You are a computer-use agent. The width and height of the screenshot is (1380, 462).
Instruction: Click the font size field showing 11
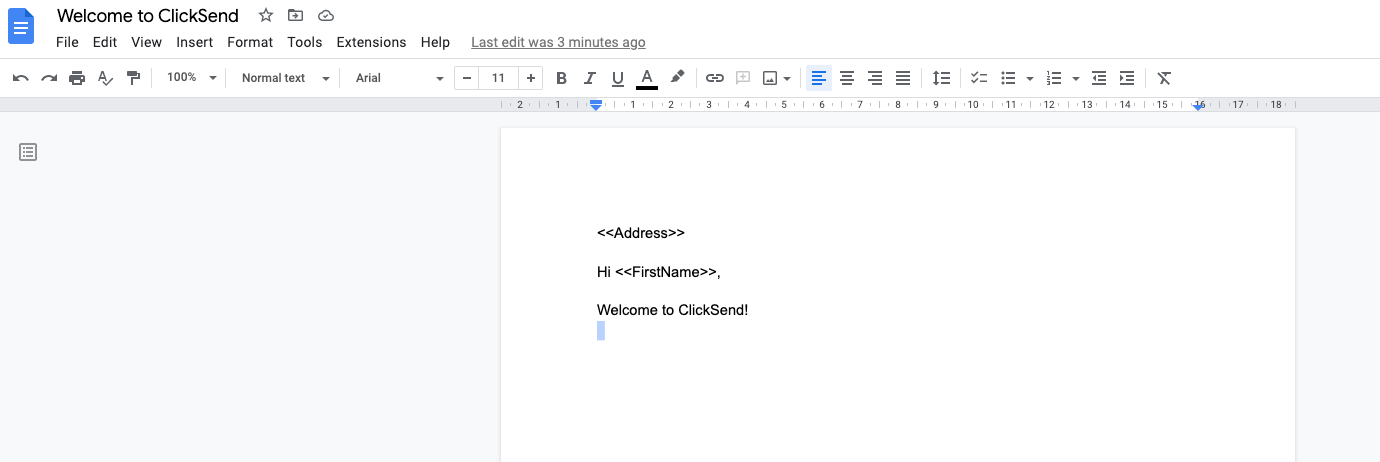tap(499, 78)
